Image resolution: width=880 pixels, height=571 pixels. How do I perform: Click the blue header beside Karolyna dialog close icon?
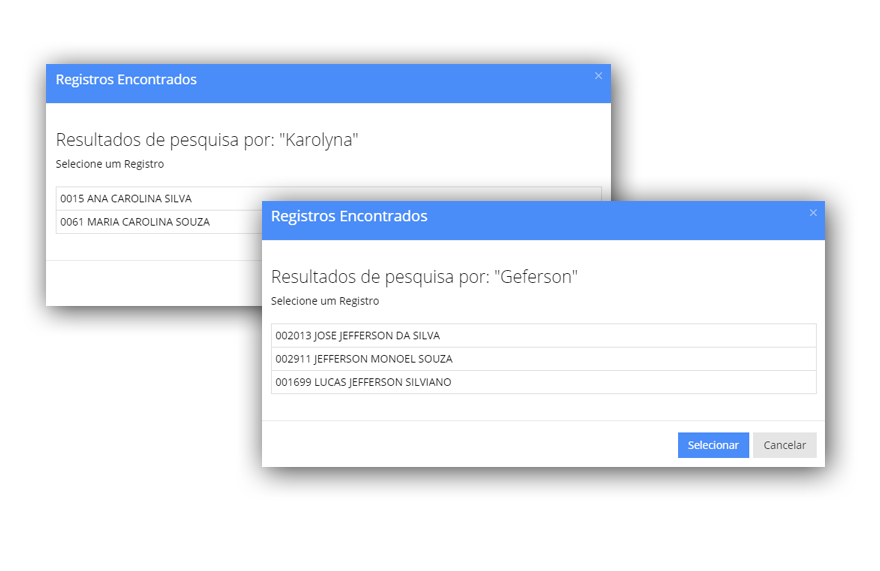(x=505, y=83)
